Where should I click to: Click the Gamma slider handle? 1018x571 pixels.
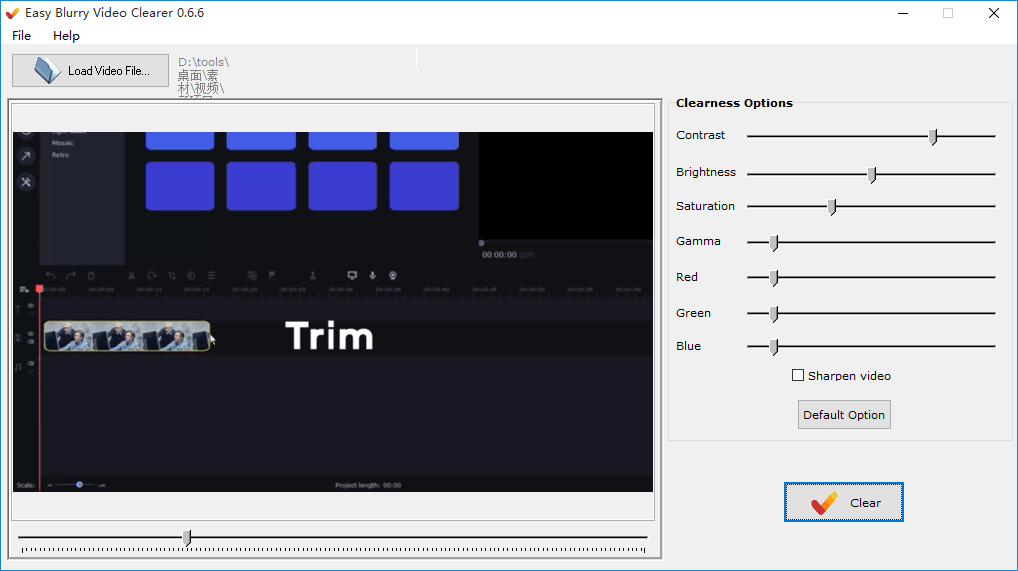(774, 242)
